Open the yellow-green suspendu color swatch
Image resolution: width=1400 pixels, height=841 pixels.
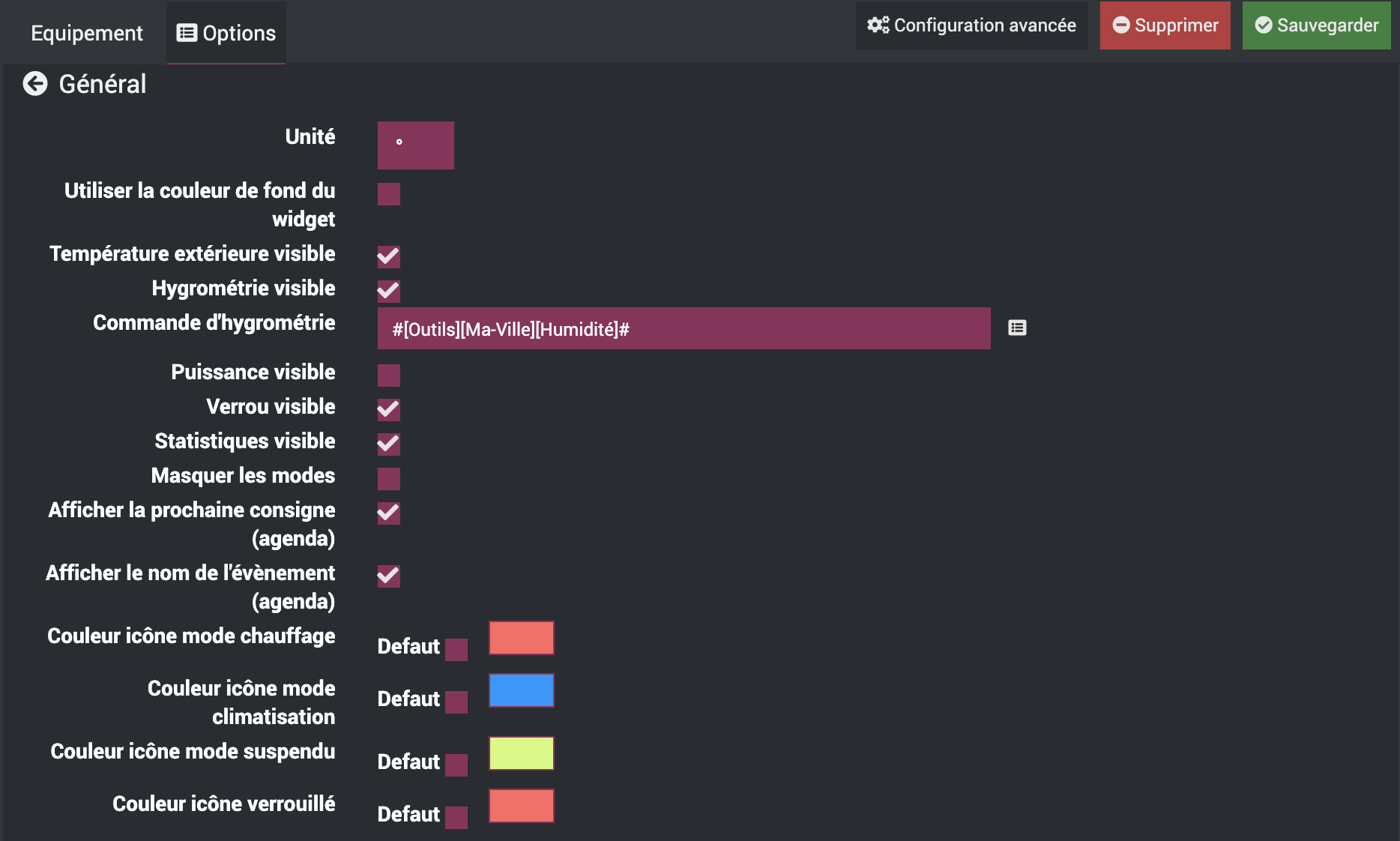click(522, 753)
